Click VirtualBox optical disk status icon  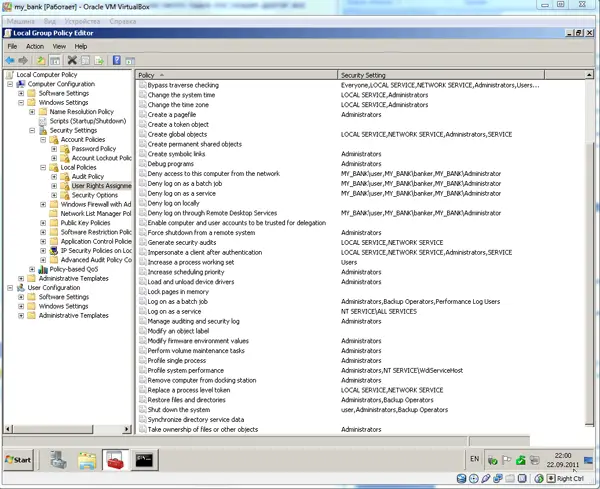click(474, 478)
